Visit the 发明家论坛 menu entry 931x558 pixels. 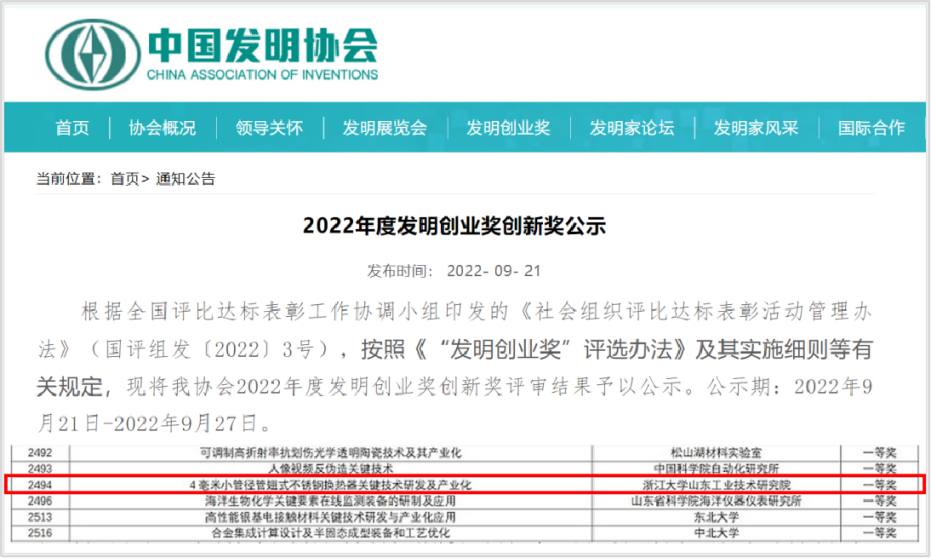[x=631, y=128]
